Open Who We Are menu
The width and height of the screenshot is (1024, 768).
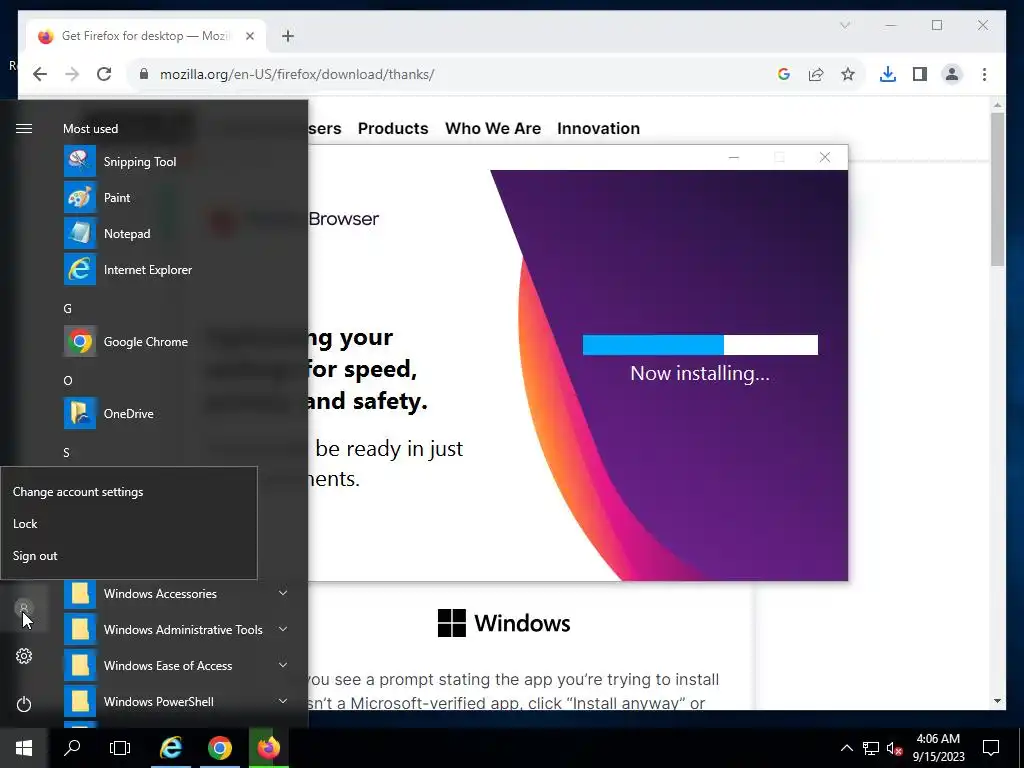[492, 128]
